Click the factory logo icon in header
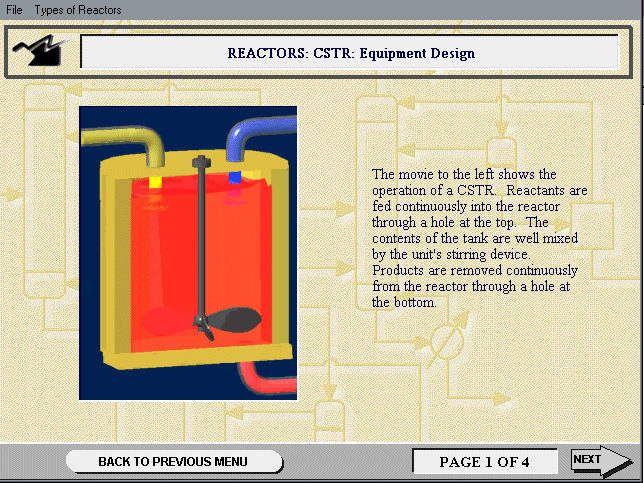Viewport: 644px width, 483px height. pyautogui.click(x=43, y=51)
